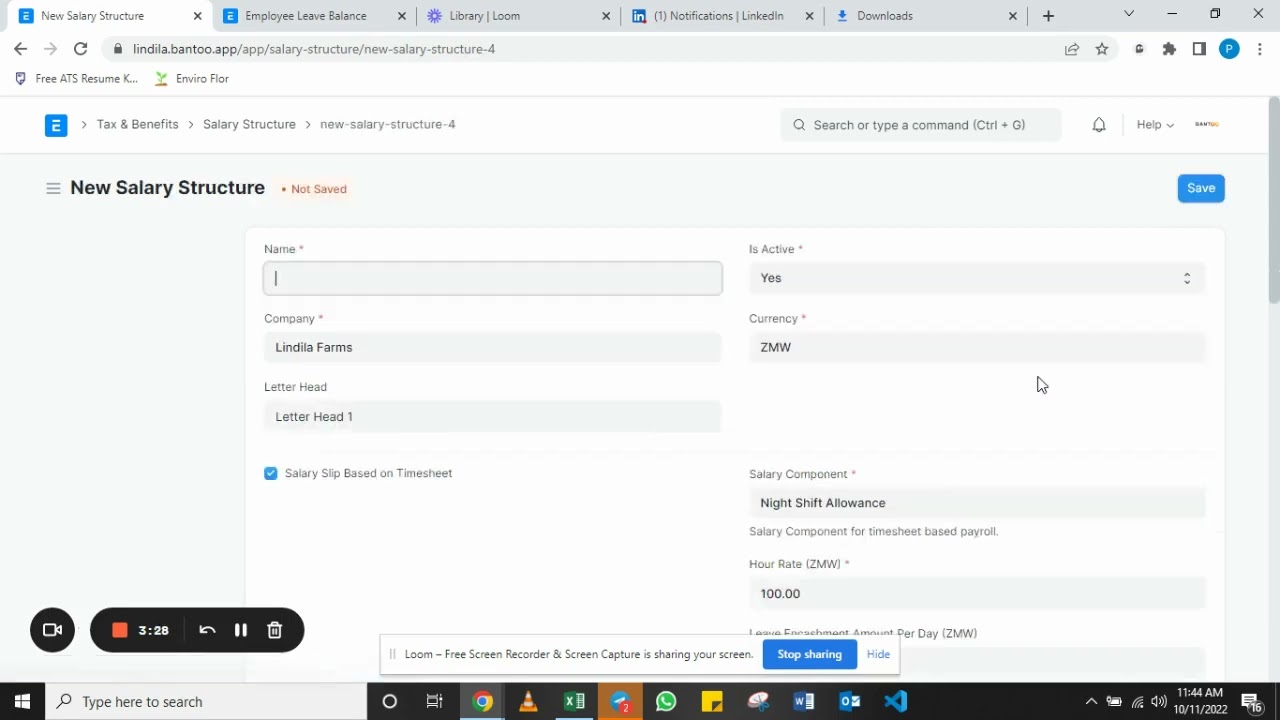Click the page vertical scrollbar
Image resolution: width=1280 pixels, height=720 pixels.
click(1274, 200)
